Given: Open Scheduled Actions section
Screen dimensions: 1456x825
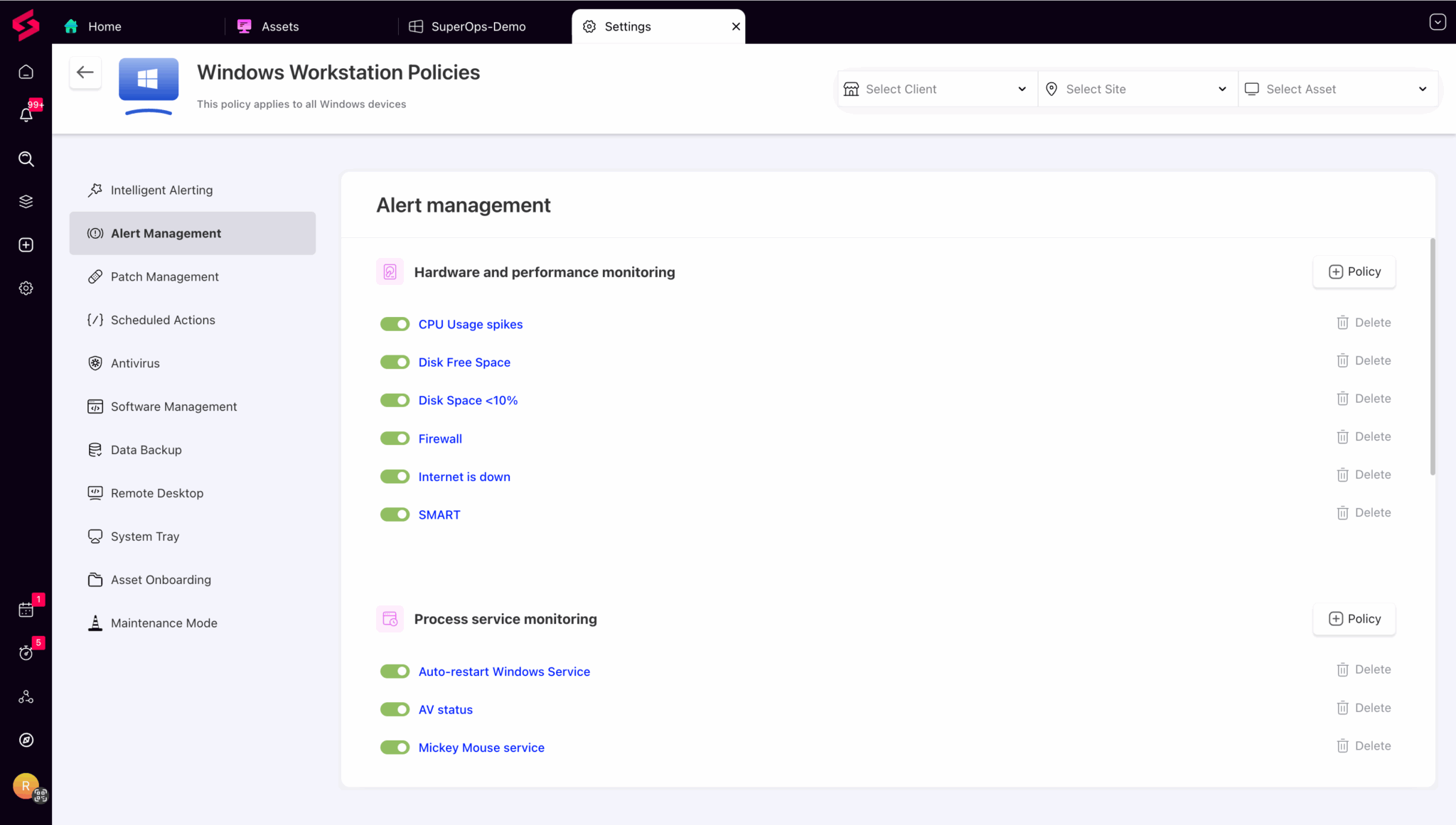Looking at the screenshot, I should click(193, 320).
